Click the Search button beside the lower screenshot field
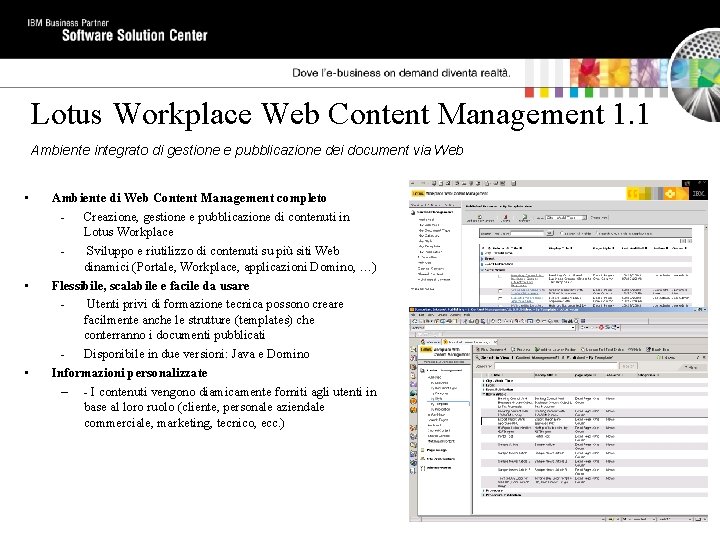 628,366
